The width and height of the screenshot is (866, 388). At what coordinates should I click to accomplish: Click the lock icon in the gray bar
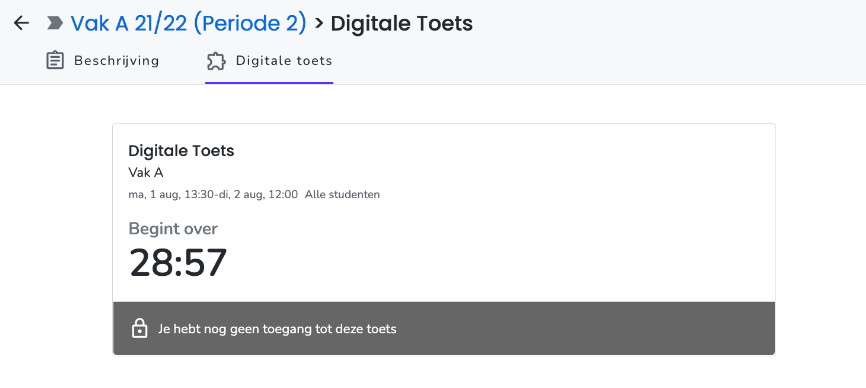pyautogui.click(x=140, y=328)
